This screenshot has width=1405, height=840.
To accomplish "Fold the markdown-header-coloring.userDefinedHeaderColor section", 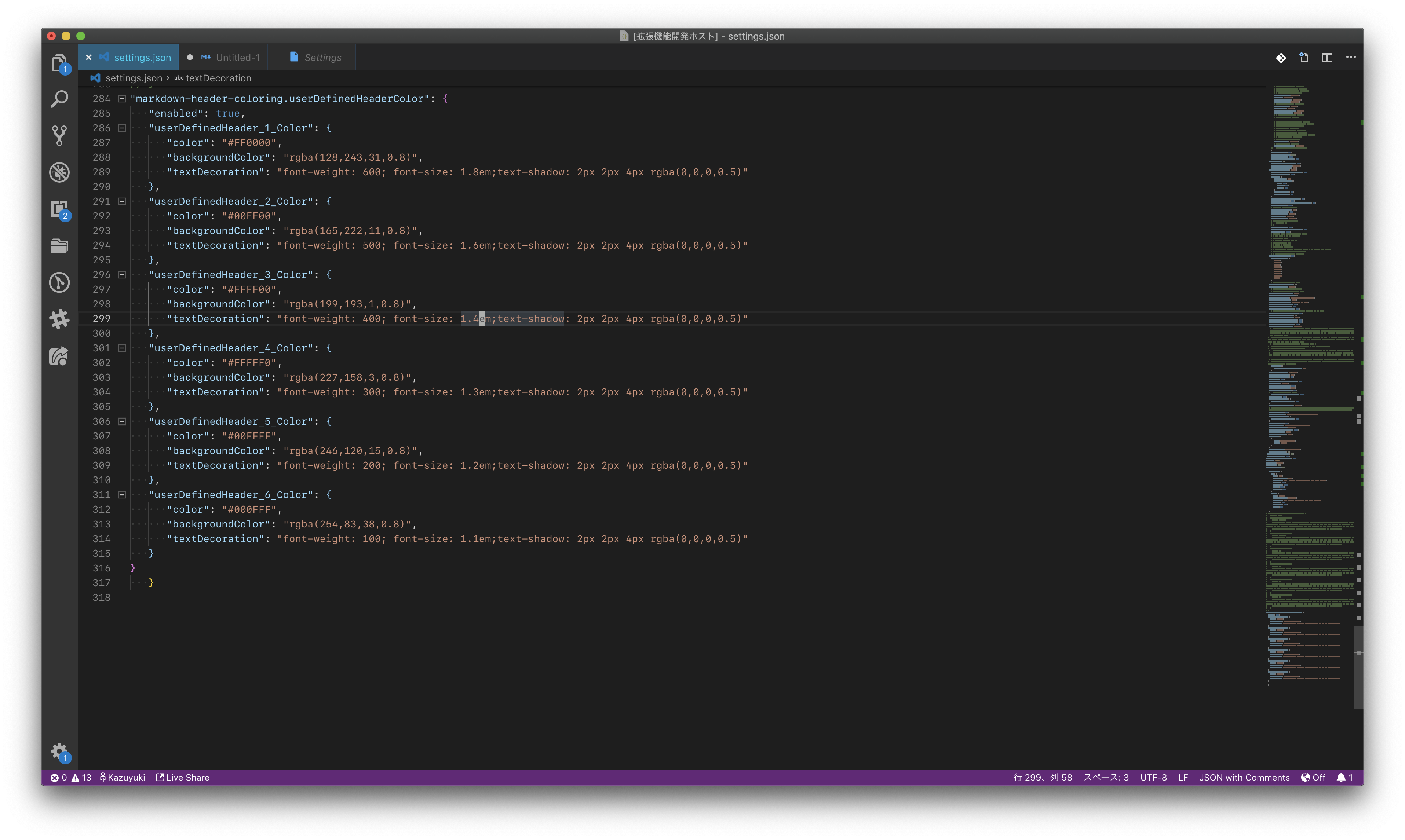I will pyautogui.click(x=122, y=99).
